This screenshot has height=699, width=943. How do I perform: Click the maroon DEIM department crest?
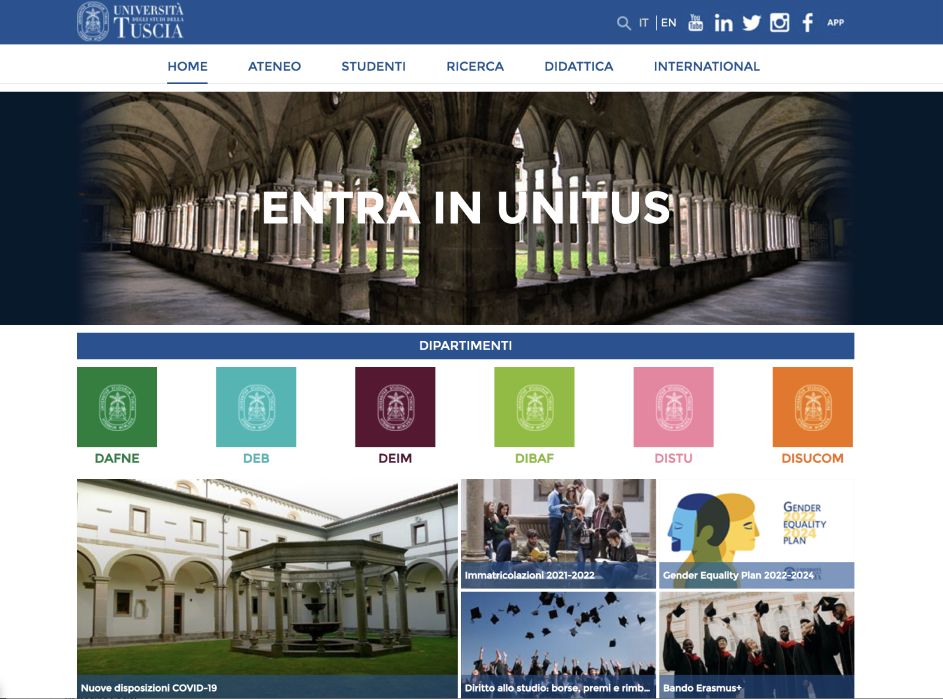pyautogui.click(x=396, y=405)
